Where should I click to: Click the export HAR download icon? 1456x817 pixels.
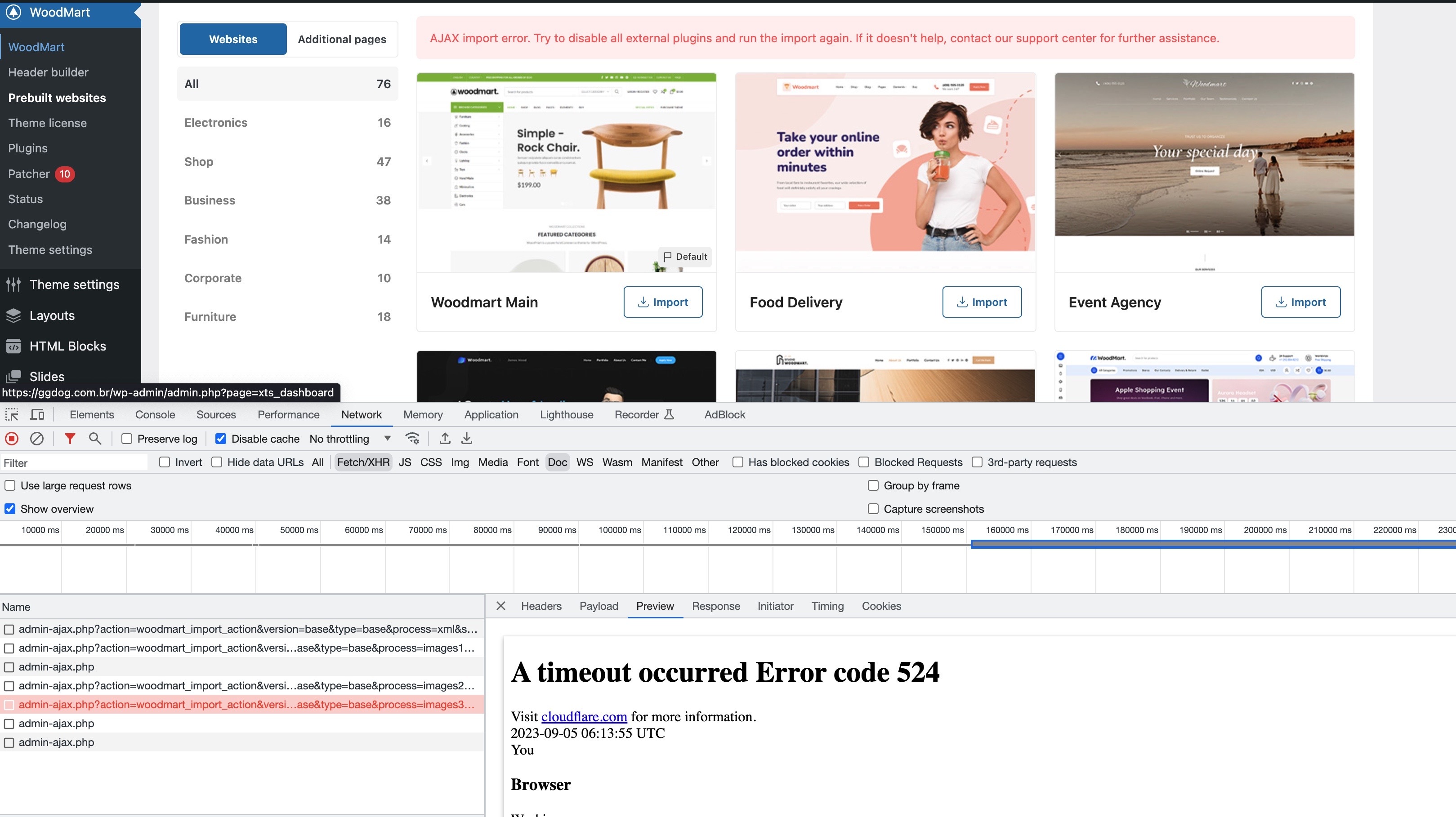pyautogui.click(x=467, y=439)
